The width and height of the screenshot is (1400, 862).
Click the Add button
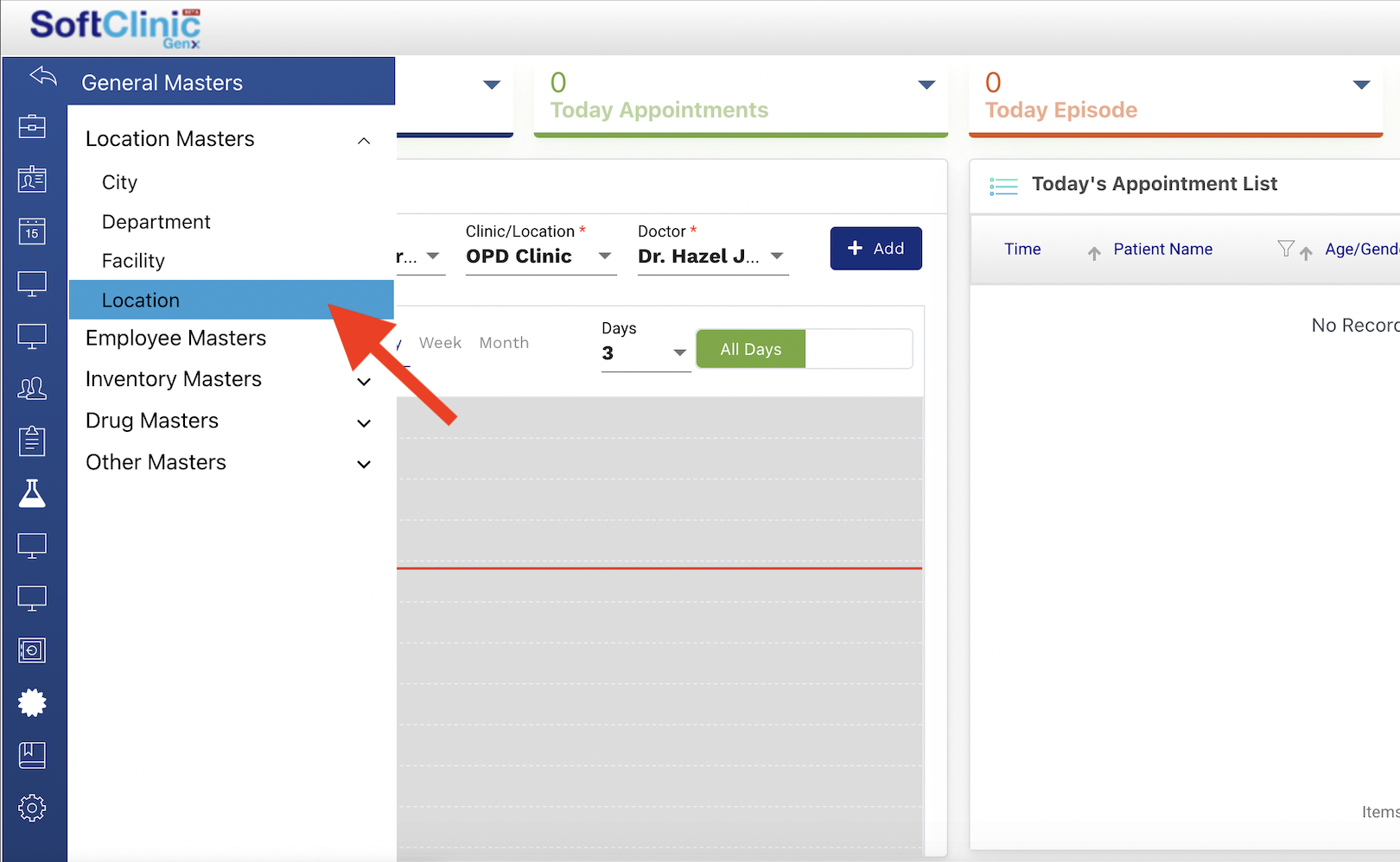(x=875, y=249)
